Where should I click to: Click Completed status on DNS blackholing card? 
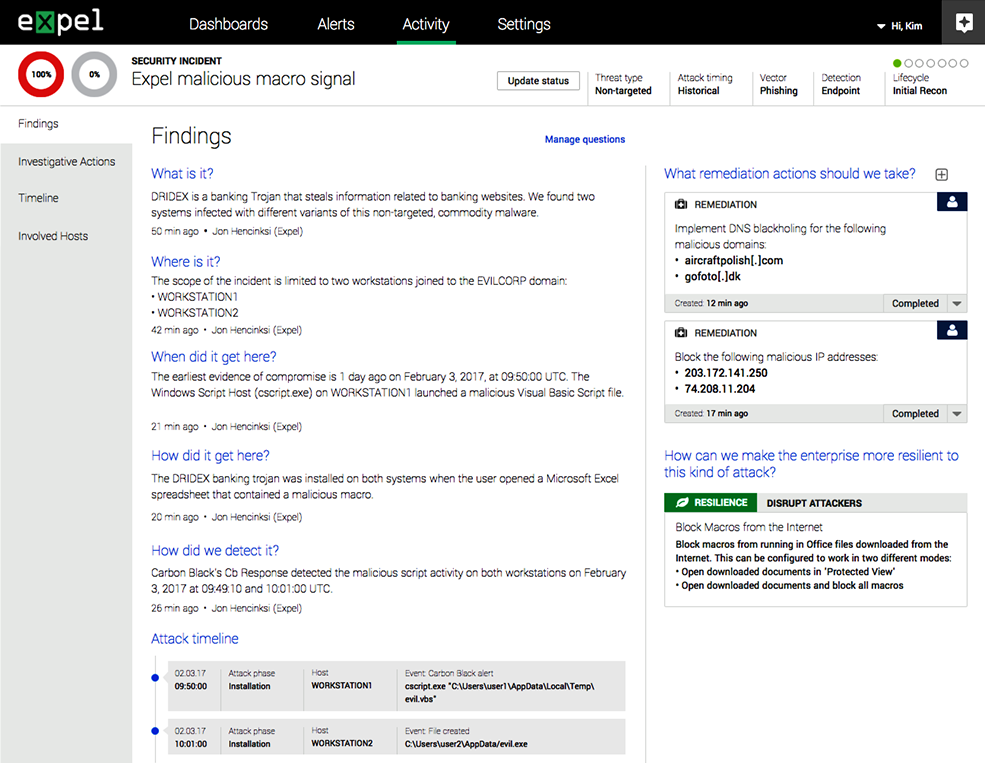915,303
